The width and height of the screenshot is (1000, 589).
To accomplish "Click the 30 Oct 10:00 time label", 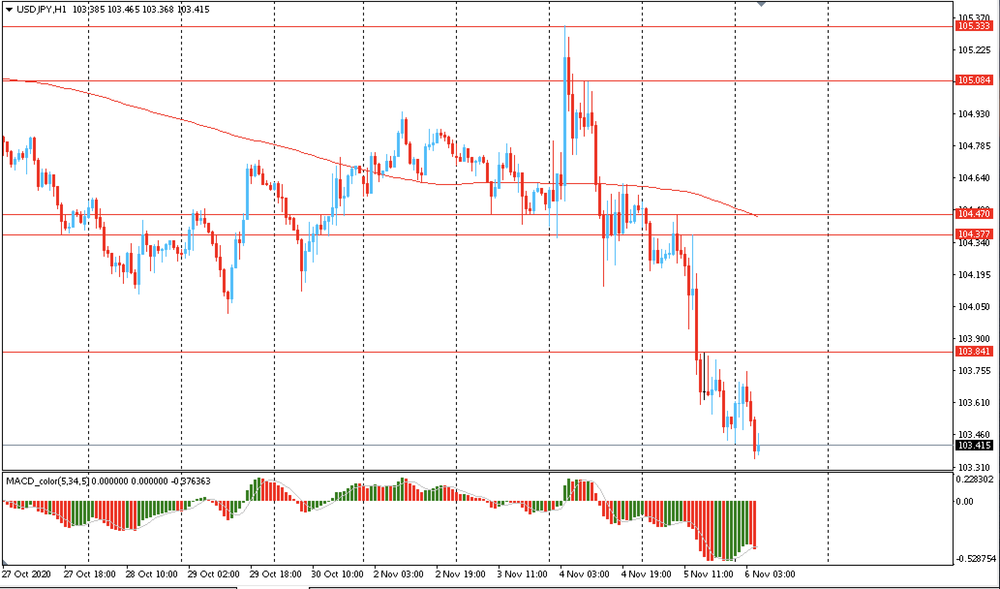I will coord(337,573).
